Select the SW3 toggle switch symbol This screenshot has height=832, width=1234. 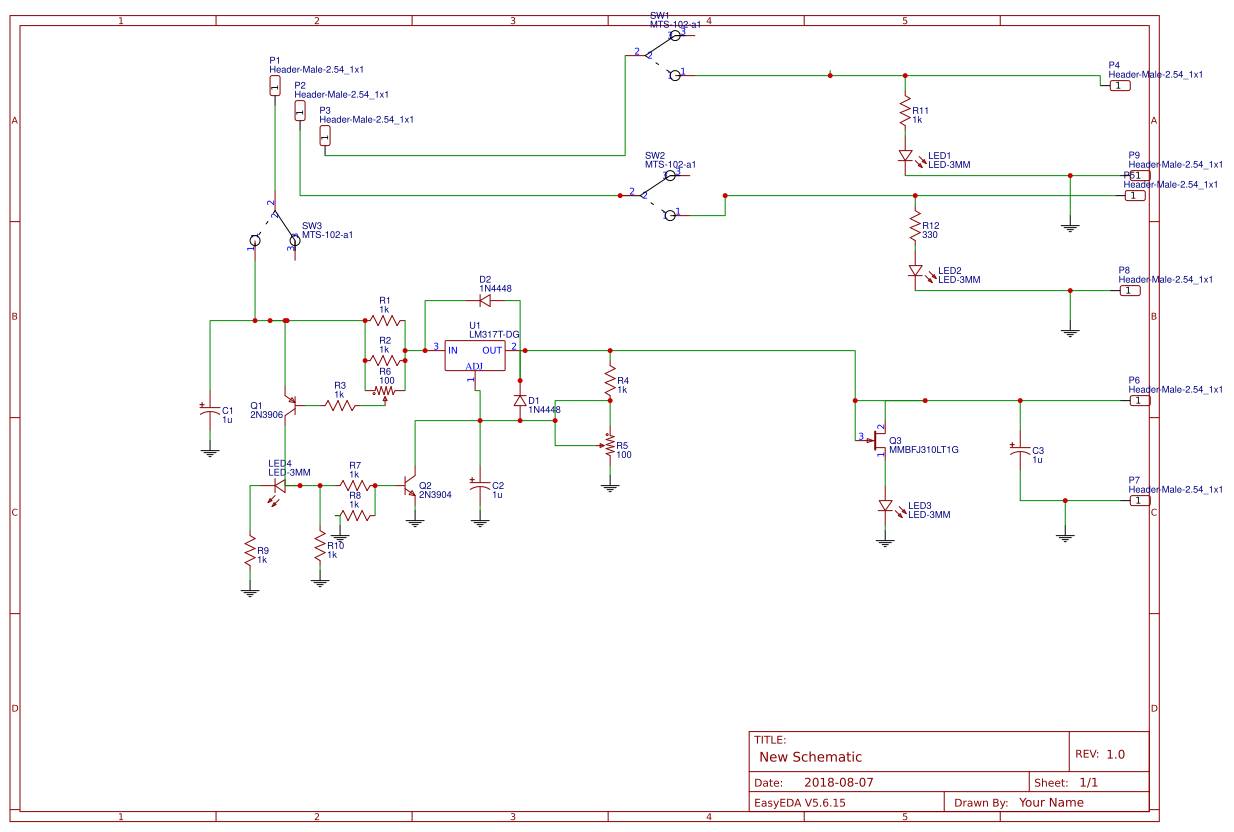tap(273, 227)
